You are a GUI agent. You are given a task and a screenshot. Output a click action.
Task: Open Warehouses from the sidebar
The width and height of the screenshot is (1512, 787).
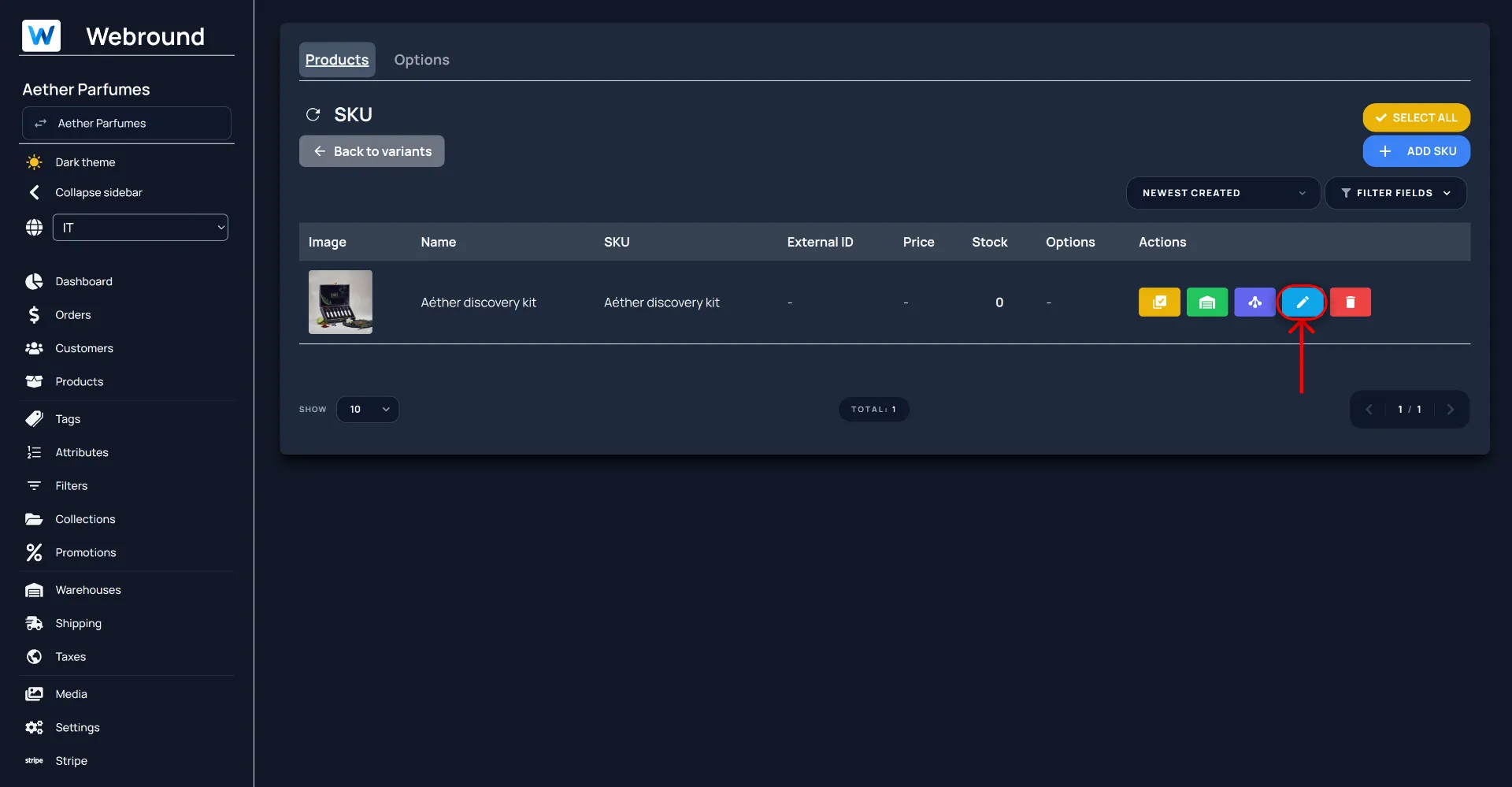click(87, 590)
